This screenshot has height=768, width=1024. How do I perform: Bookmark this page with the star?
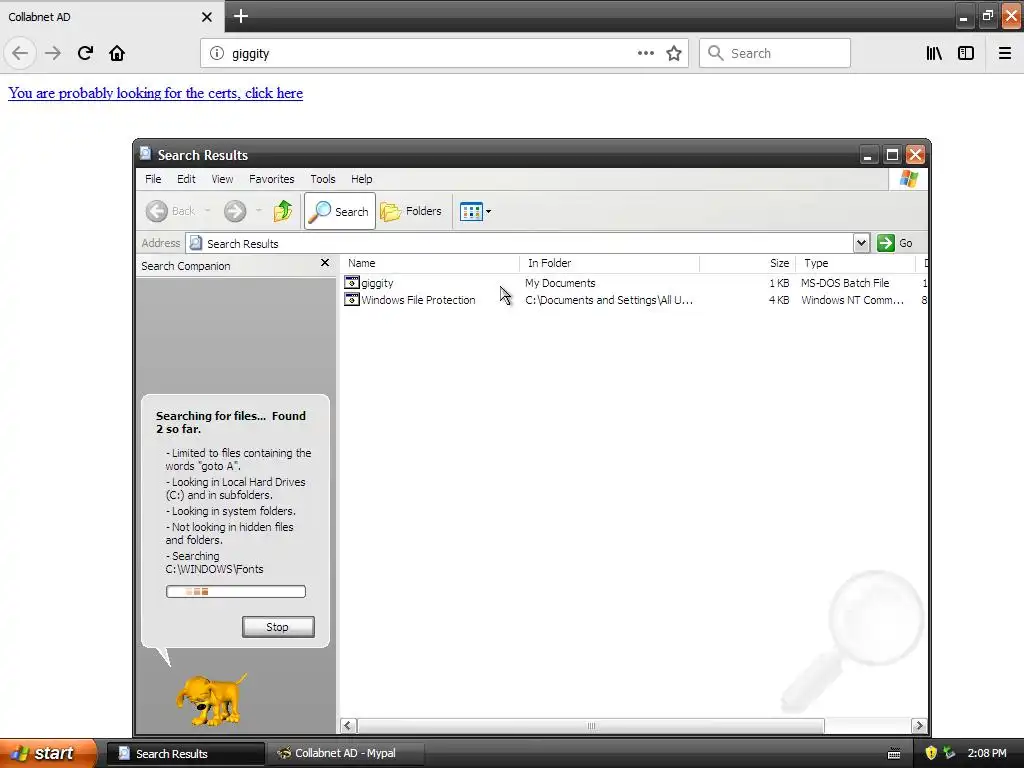click(674, 53)
